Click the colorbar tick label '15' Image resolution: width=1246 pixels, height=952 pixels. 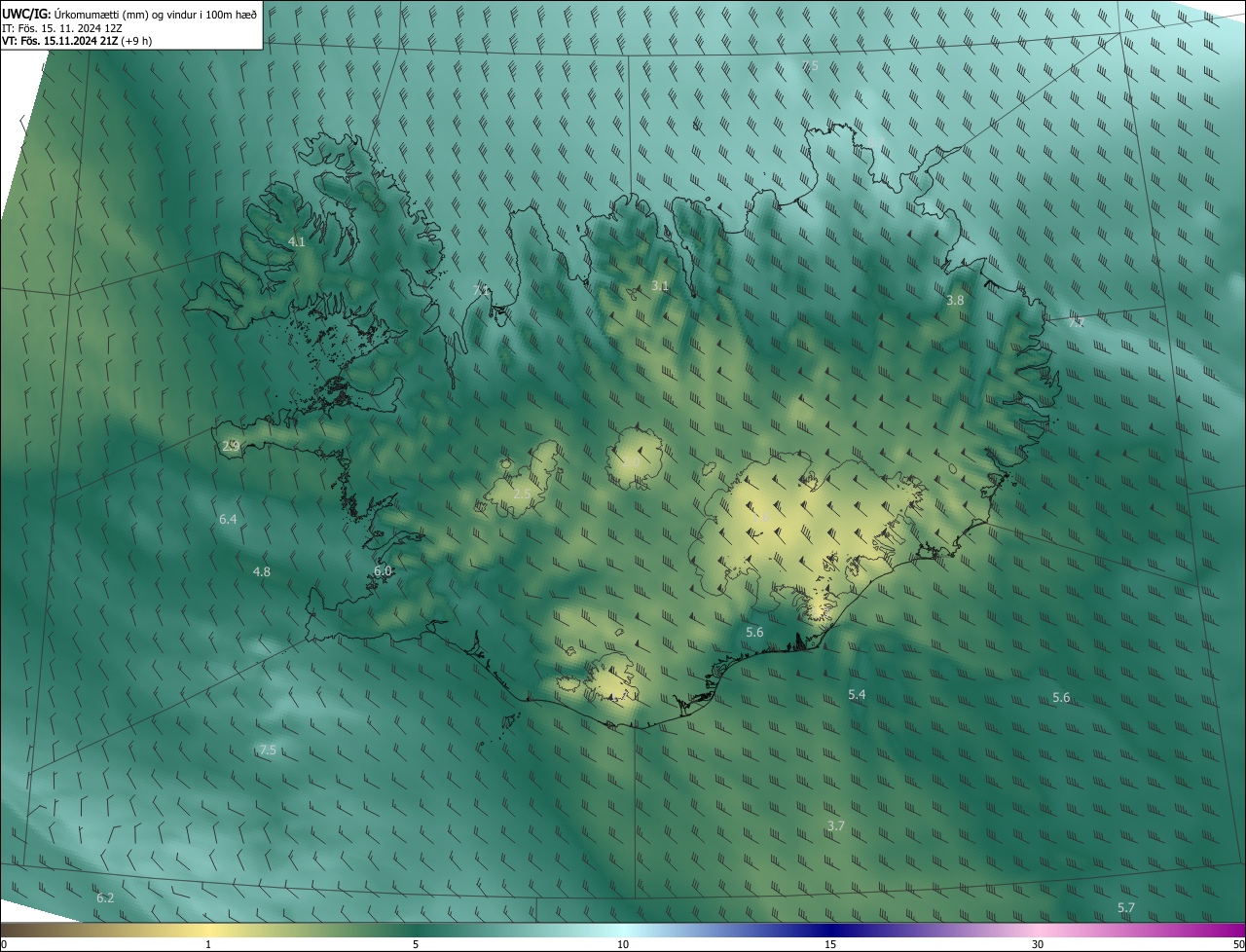pyautogui.click(x=830, y=945)
